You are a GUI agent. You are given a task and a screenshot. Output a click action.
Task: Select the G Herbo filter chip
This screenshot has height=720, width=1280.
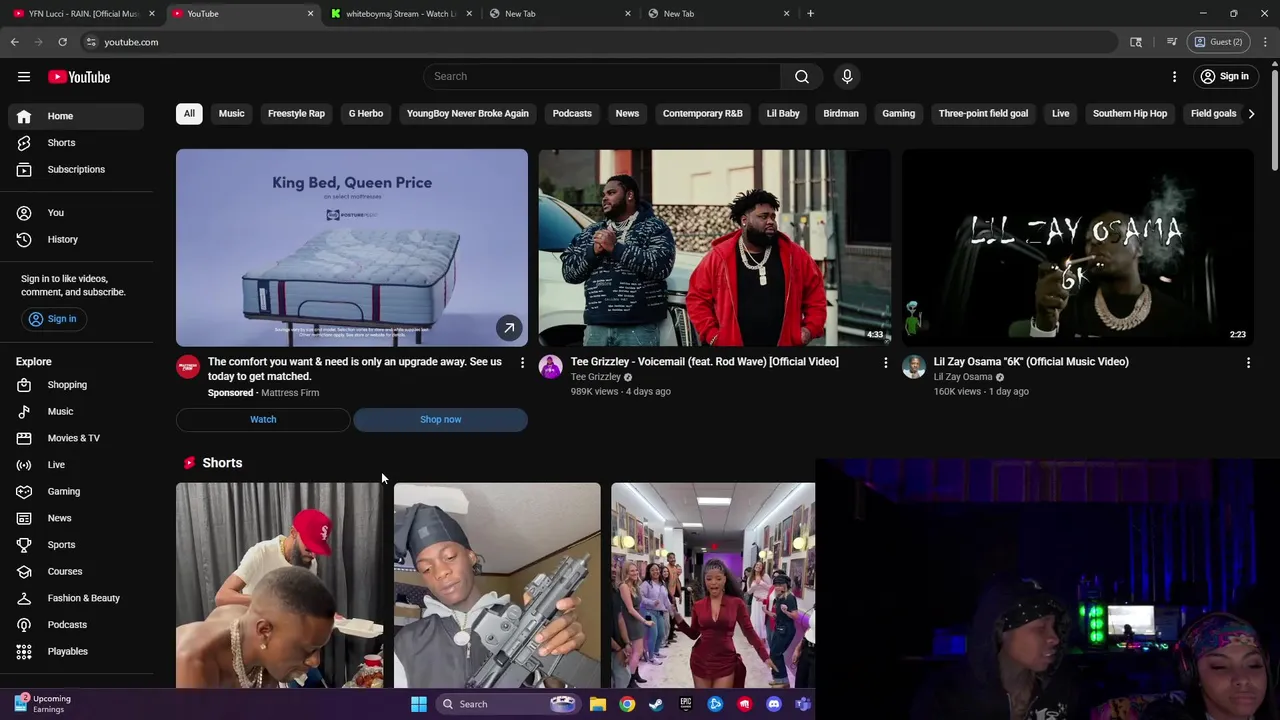[x=366, y=114]
